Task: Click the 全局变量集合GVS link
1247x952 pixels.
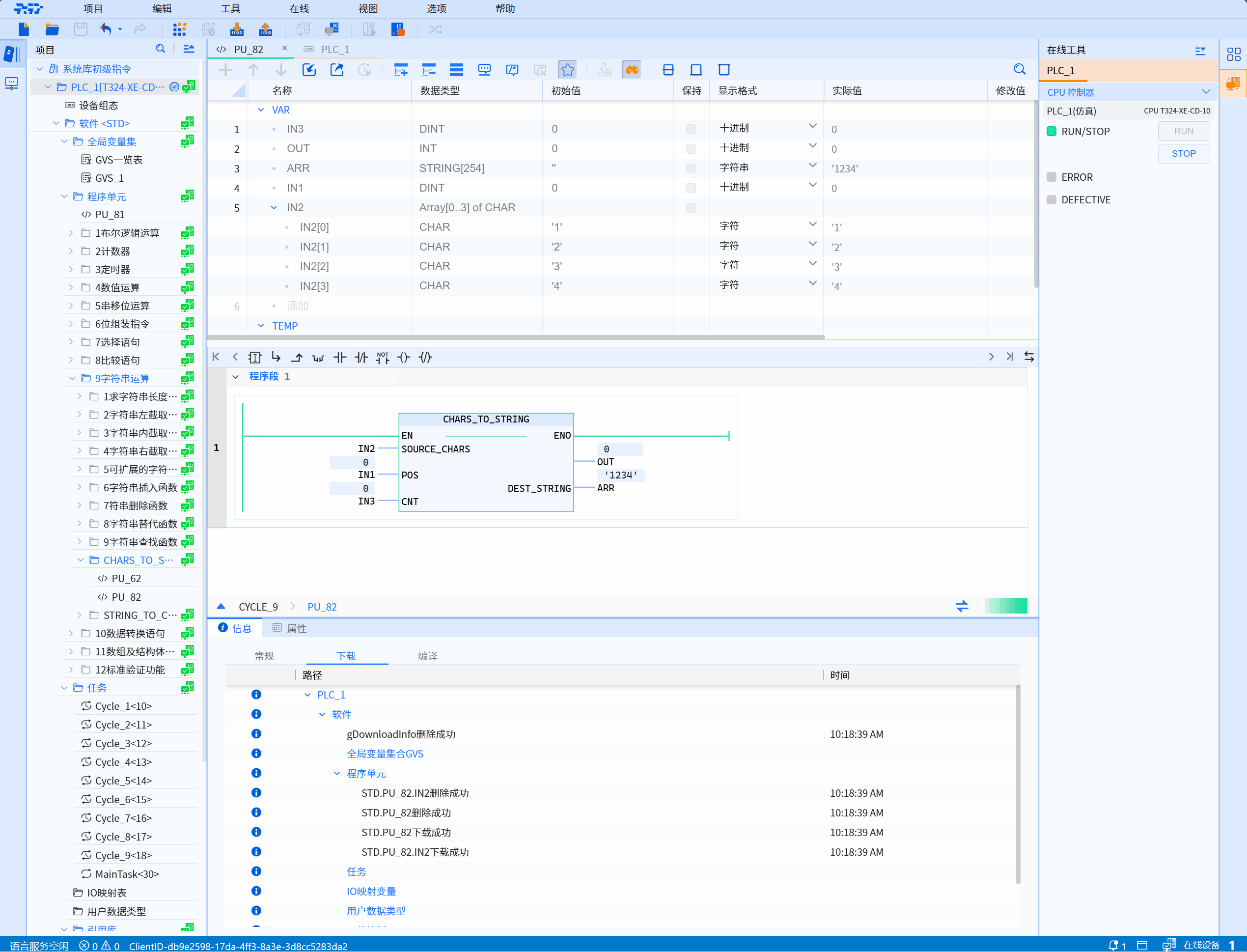Action: pos(385,754)
